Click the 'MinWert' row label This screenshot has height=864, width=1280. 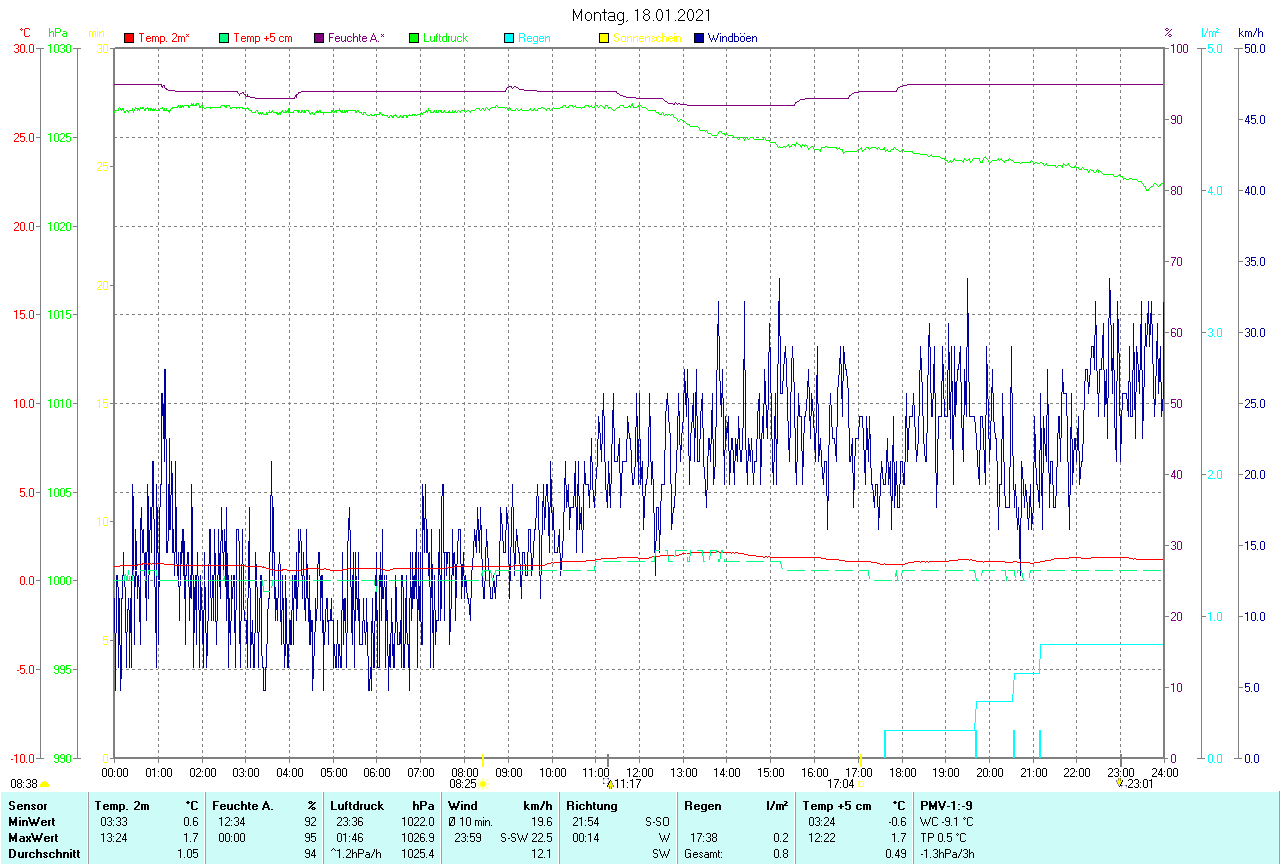click(30, 821)
